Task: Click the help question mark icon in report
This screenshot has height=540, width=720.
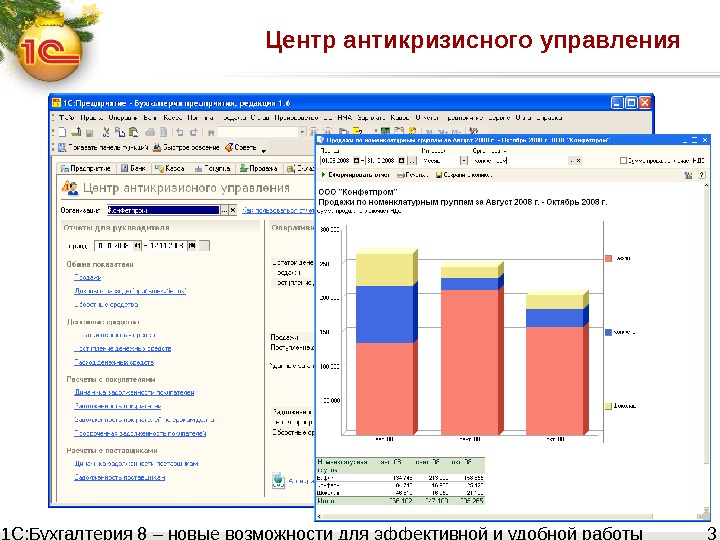Action: tap(701, 175)
